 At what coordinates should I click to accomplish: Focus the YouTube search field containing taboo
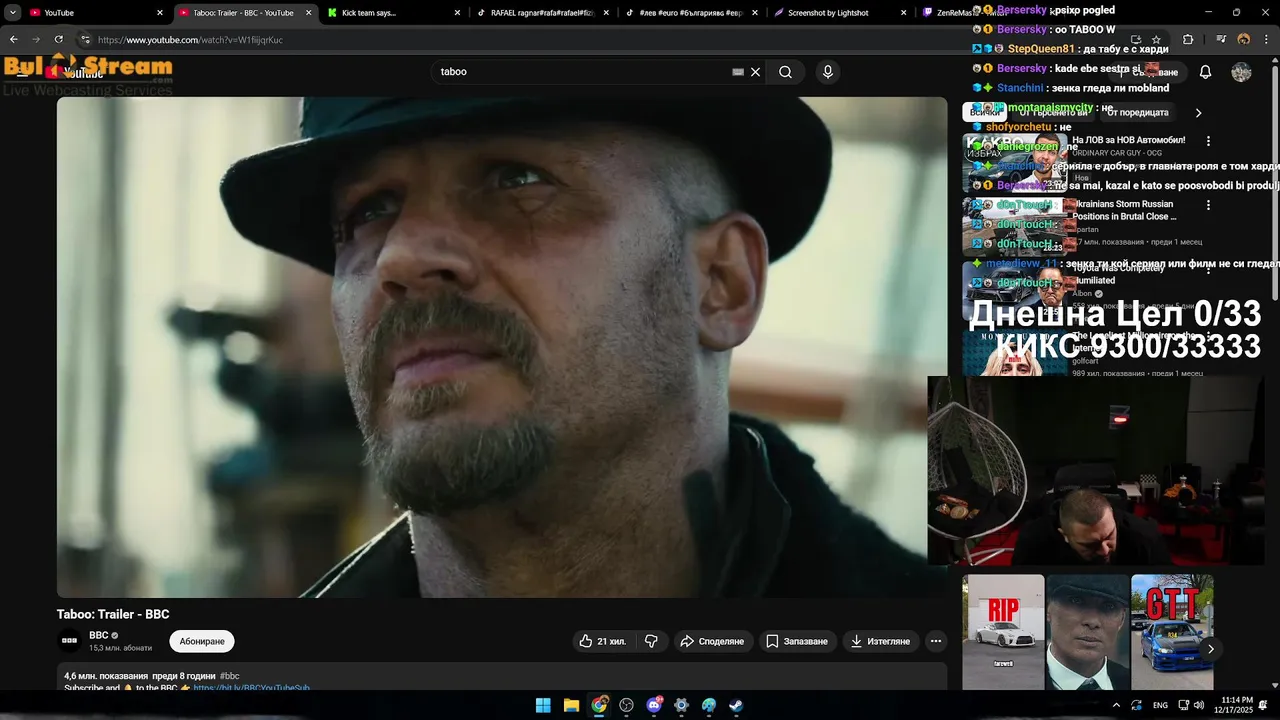pyautogui.click(x=583, y=72)
